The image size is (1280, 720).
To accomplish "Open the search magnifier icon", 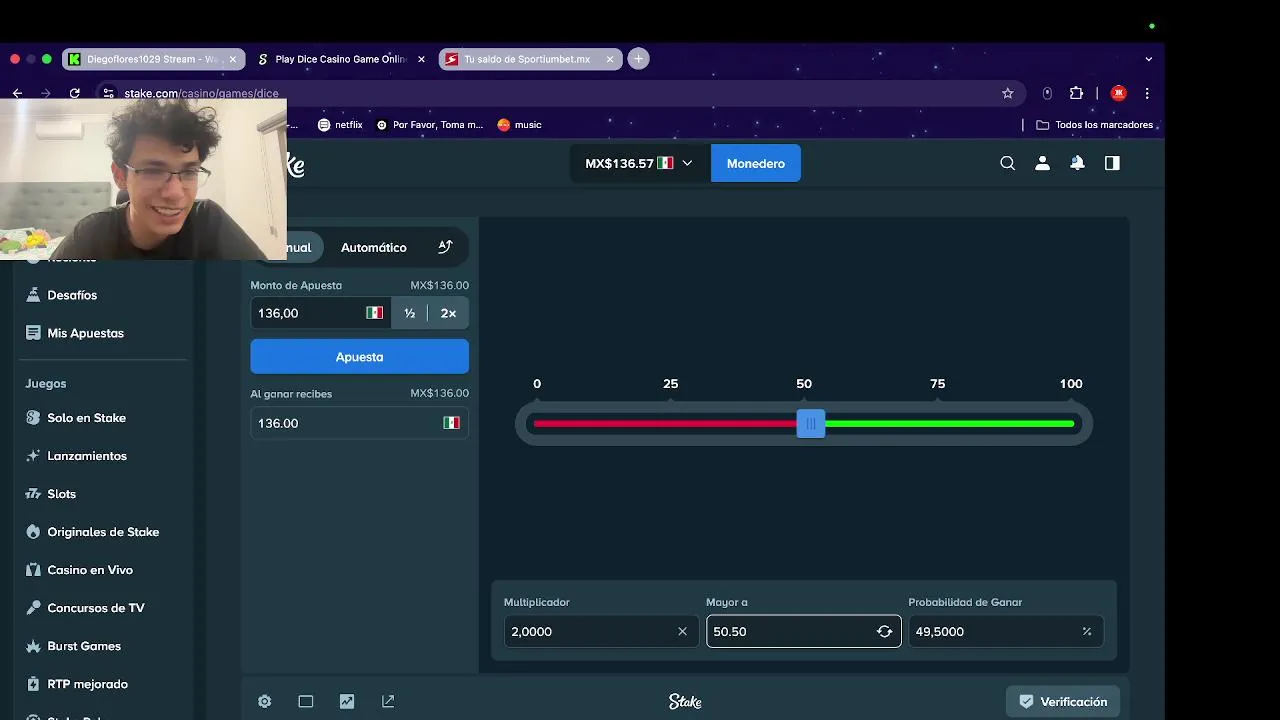I will (1007, 163).
